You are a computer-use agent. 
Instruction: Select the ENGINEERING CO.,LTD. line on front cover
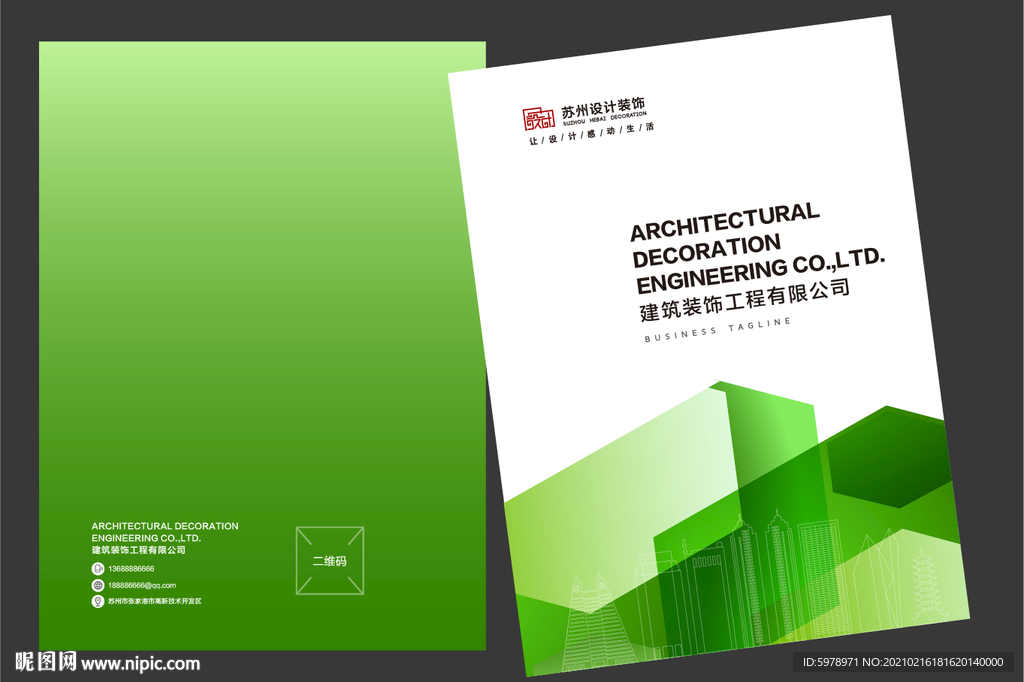[x=761, y=270]
